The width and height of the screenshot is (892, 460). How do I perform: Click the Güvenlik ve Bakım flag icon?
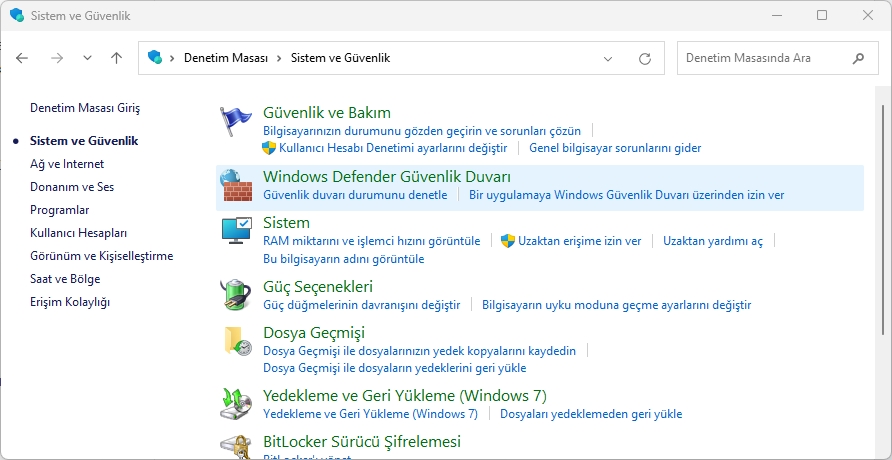236,121
